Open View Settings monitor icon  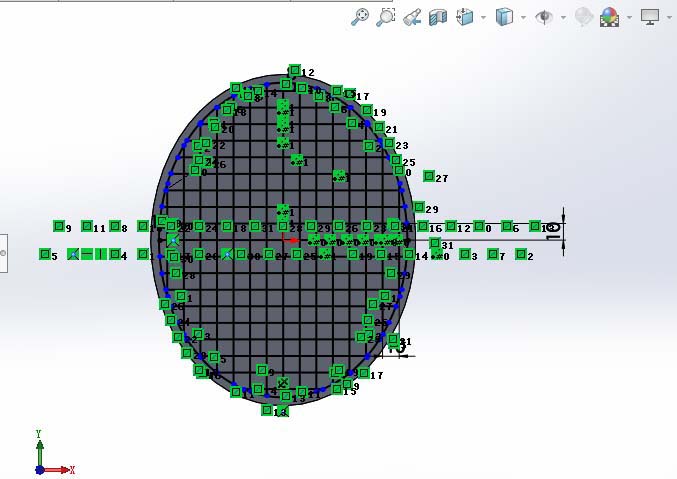click(650, 17)
